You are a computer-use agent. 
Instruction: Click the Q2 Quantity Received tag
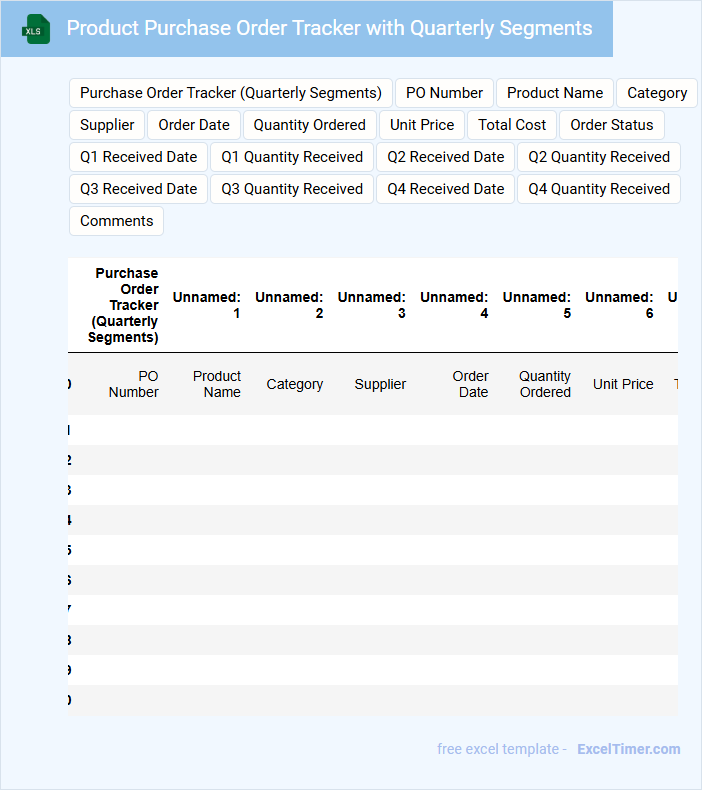pyautogui.click(x=598, y=157)
